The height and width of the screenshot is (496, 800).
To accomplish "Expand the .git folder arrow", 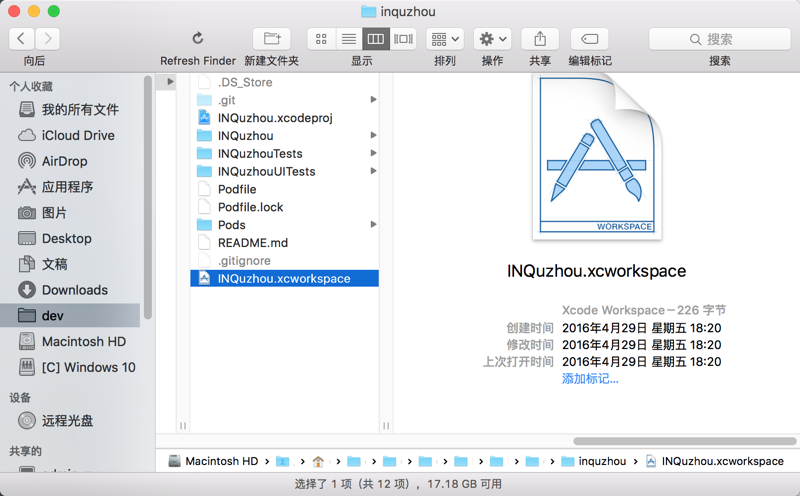I will pyautogui.click(x=373, y=100).
